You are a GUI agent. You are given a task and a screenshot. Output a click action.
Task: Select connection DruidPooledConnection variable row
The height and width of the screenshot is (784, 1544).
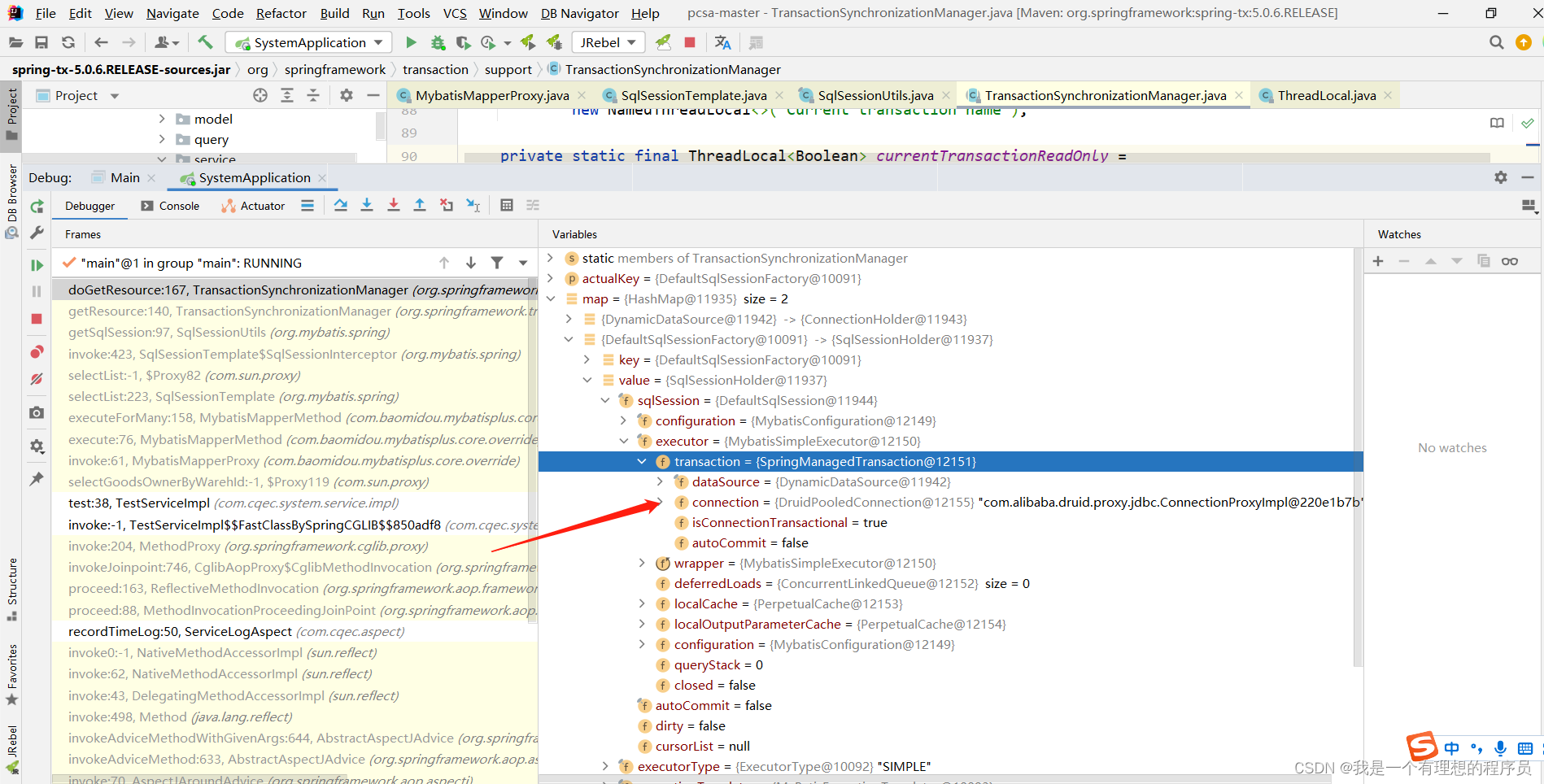click(x=950, y=502)
